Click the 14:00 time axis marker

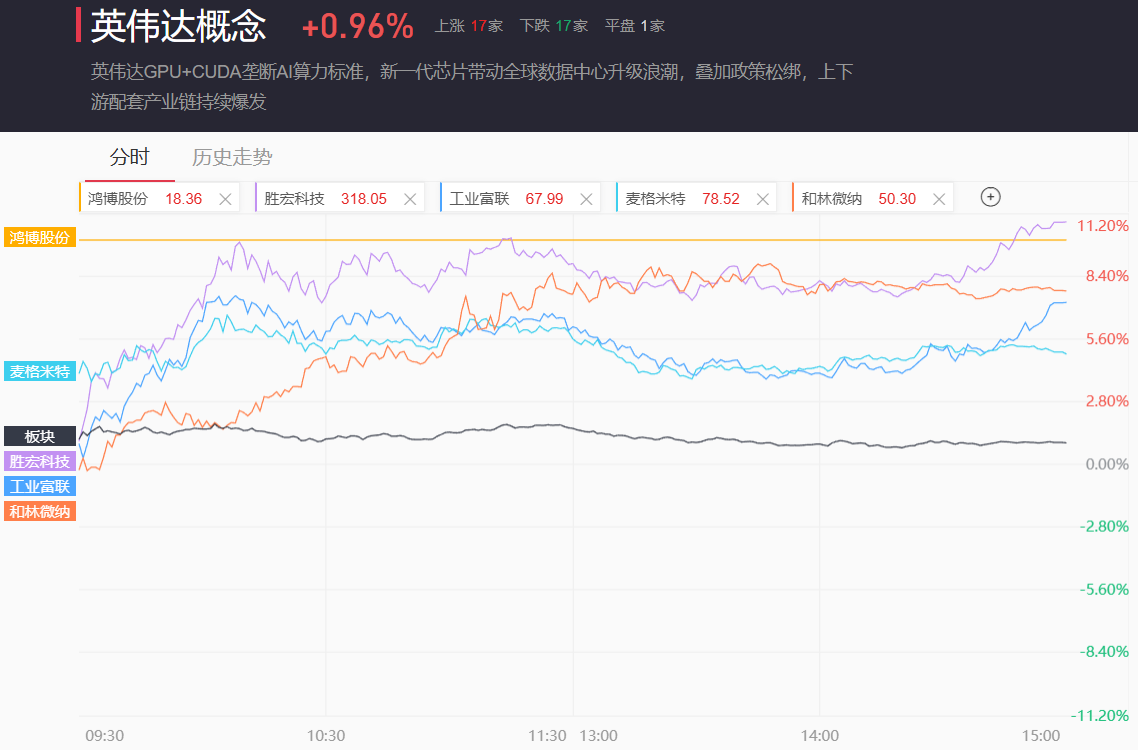coord(819,735)
